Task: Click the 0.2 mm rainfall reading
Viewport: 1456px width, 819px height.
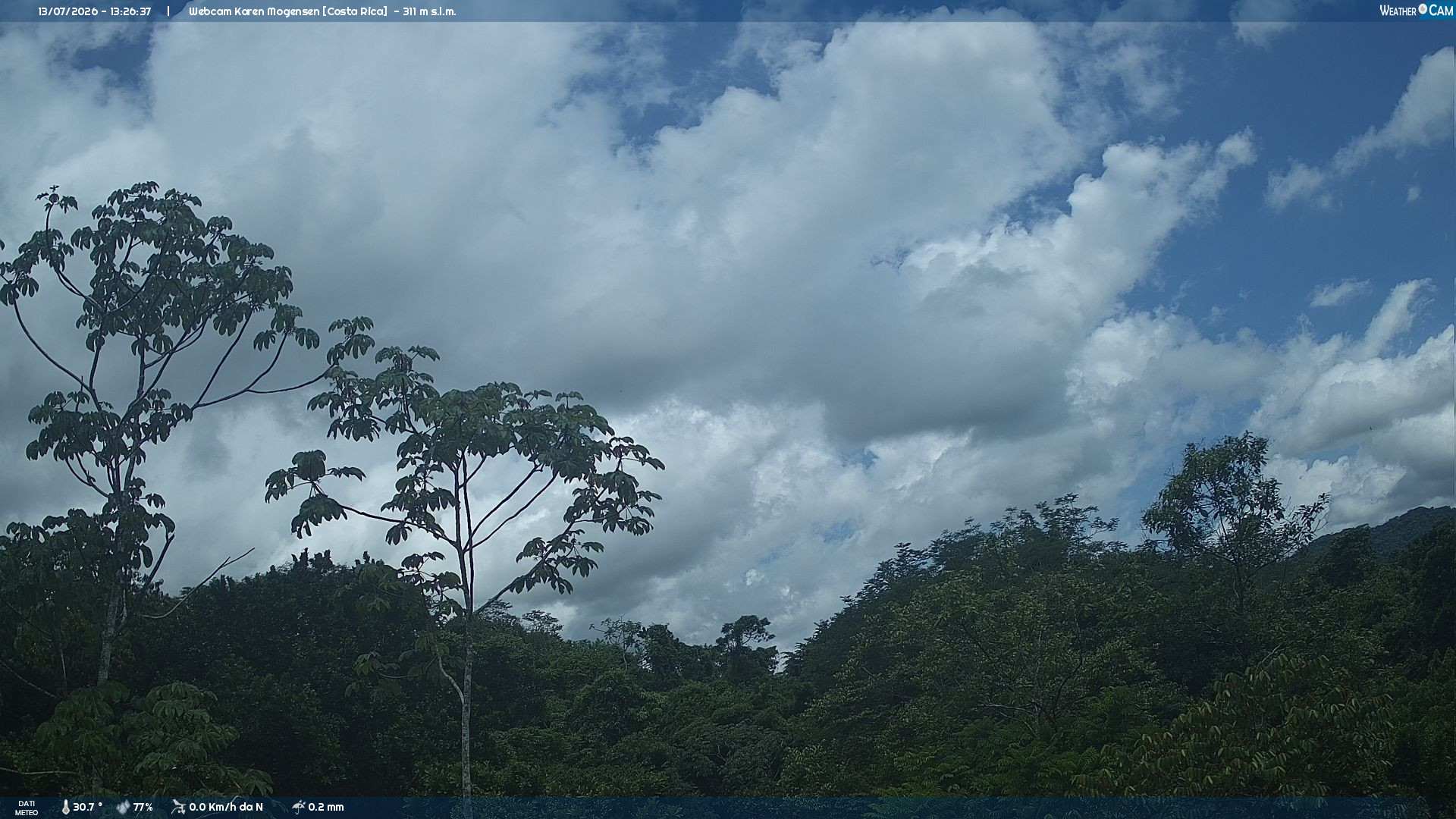Action: [326, 808]
